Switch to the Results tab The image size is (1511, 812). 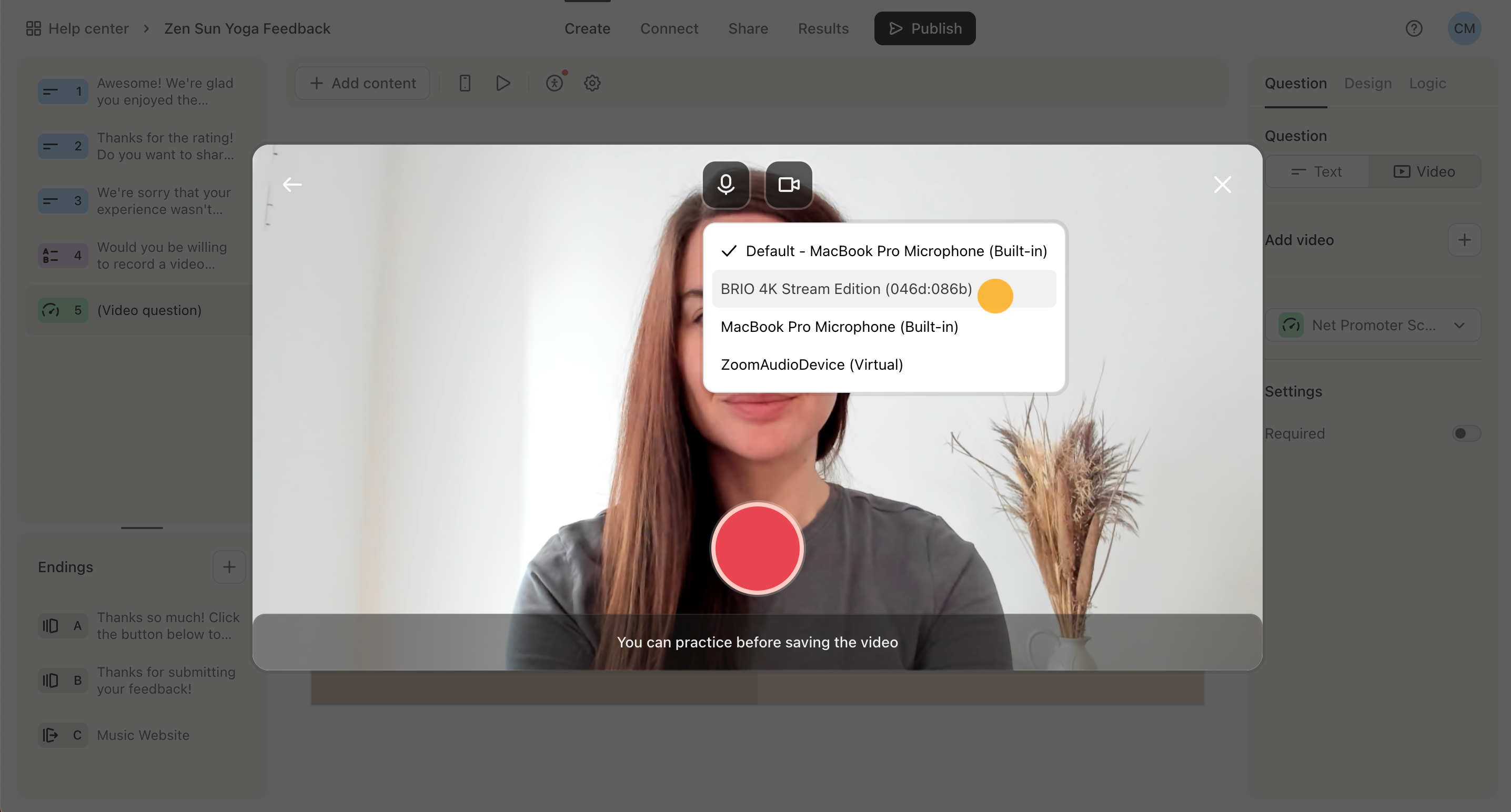coord(823,28)
